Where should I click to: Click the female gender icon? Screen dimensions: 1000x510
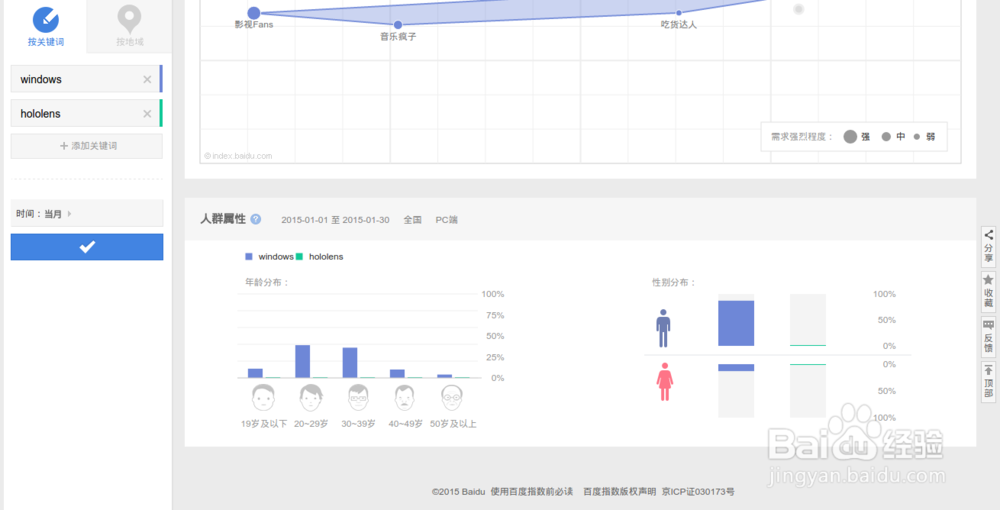(665, 381)
